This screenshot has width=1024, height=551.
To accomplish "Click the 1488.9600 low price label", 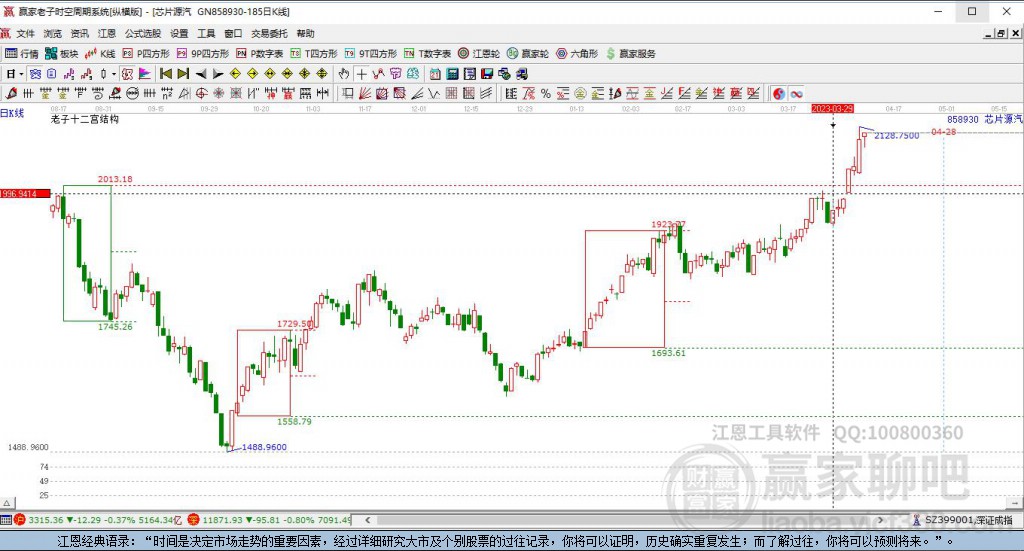I will (x=264, y=447).
